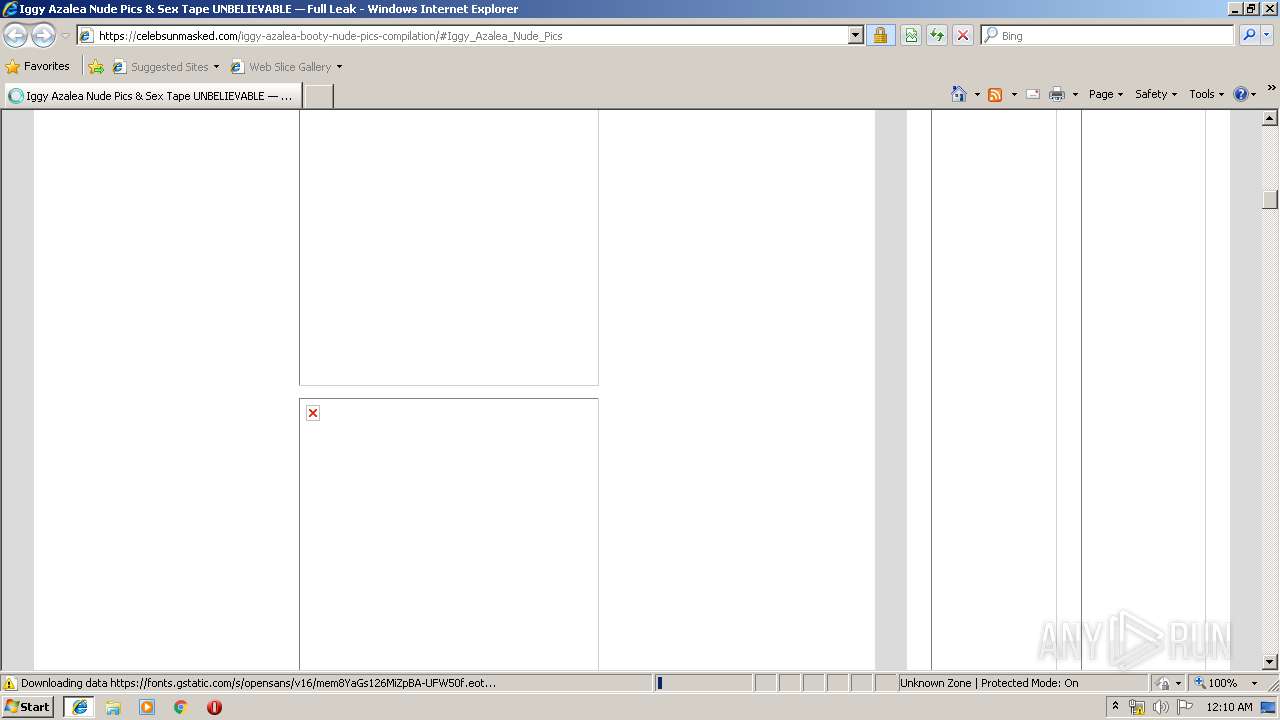Click the Internet Explorer taskbar icon
This screenshot has width=1280, height=720.
80,707
